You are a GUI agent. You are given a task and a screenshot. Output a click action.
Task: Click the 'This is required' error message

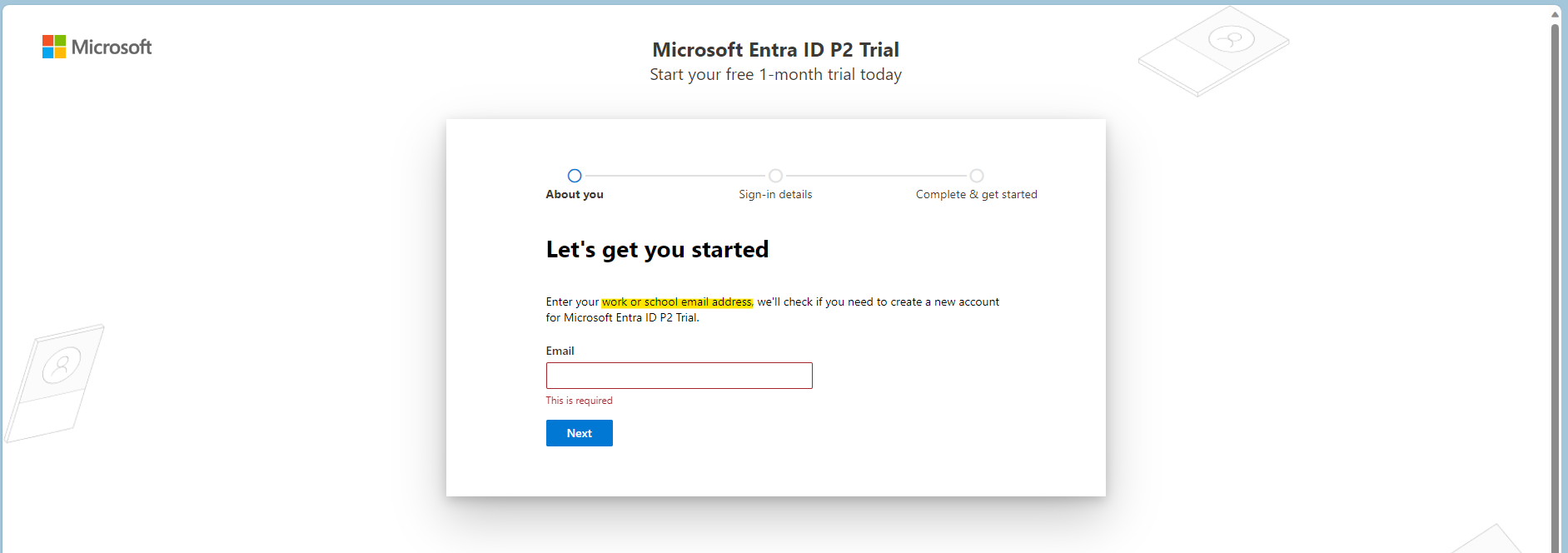pyautogui.click(x=579, y=401)
